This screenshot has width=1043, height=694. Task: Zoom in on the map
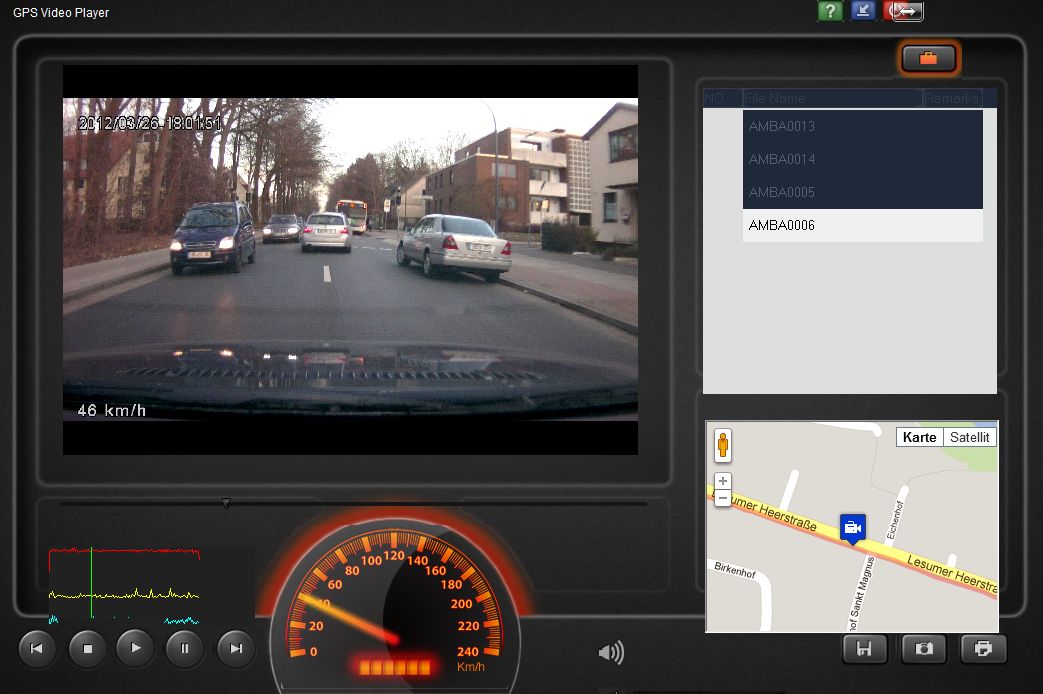(x=723, y=481)
